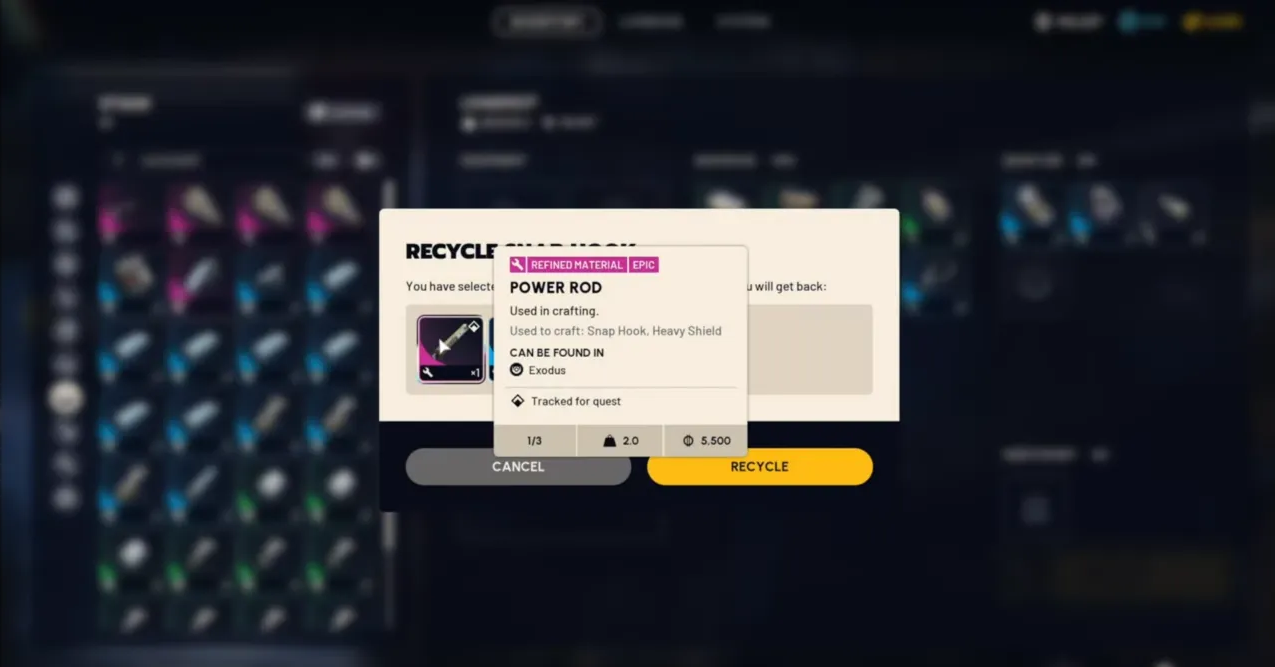
Task: Click the wrench icon on Power Rod thumbnail
Action: pos(428,373)
